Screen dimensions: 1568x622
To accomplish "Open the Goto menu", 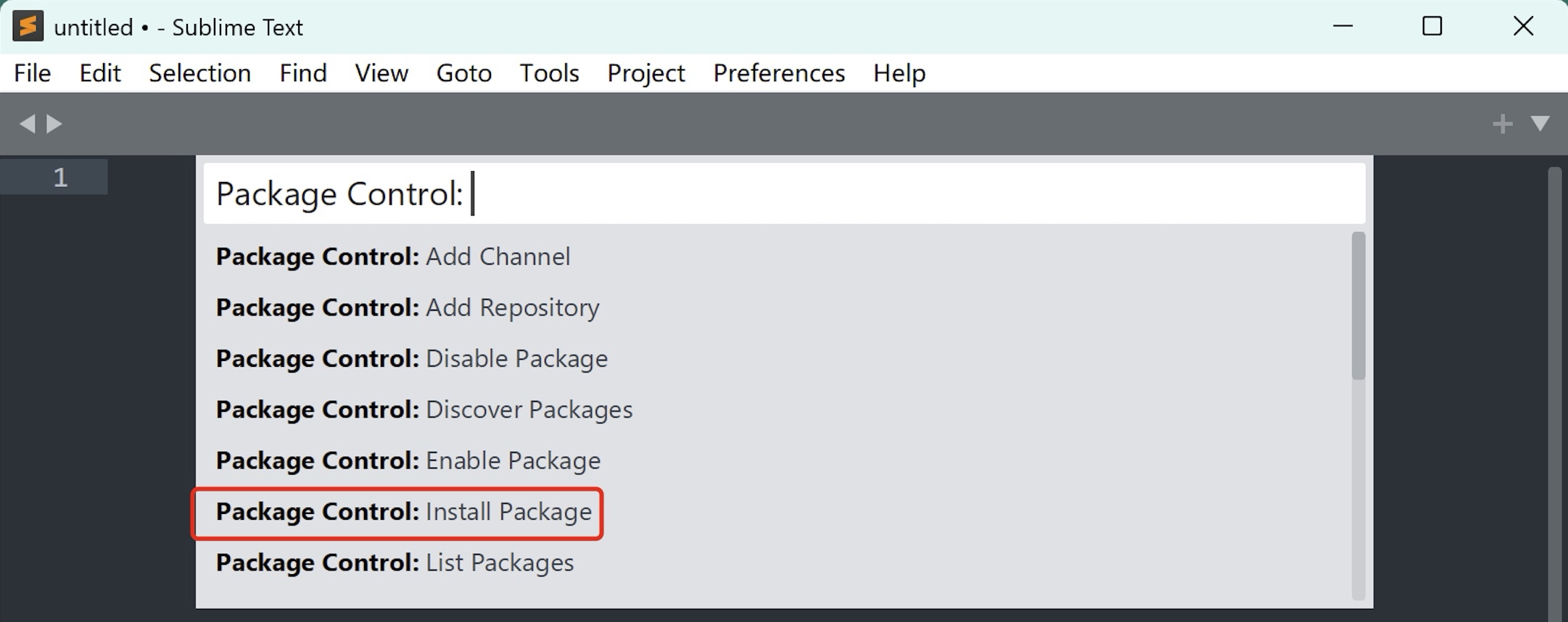I will pos(464,73).
